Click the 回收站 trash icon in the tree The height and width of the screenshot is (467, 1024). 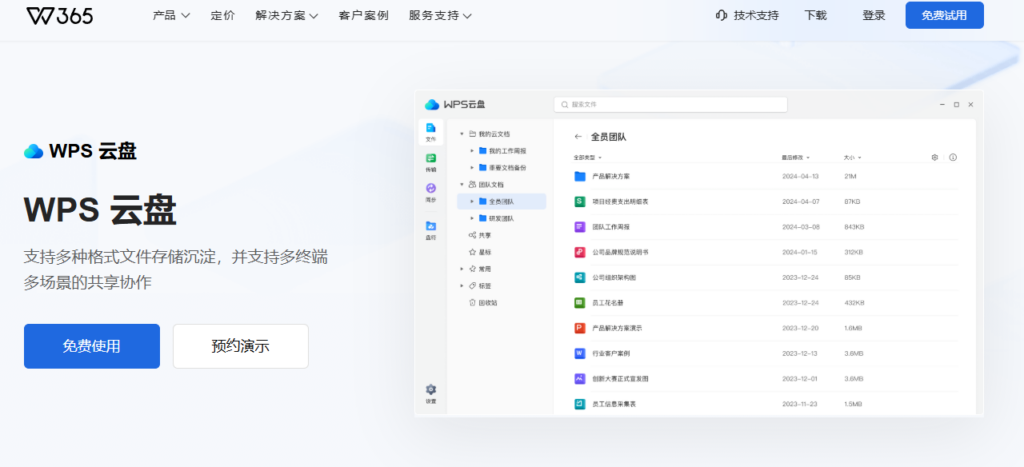click(472, 303)
